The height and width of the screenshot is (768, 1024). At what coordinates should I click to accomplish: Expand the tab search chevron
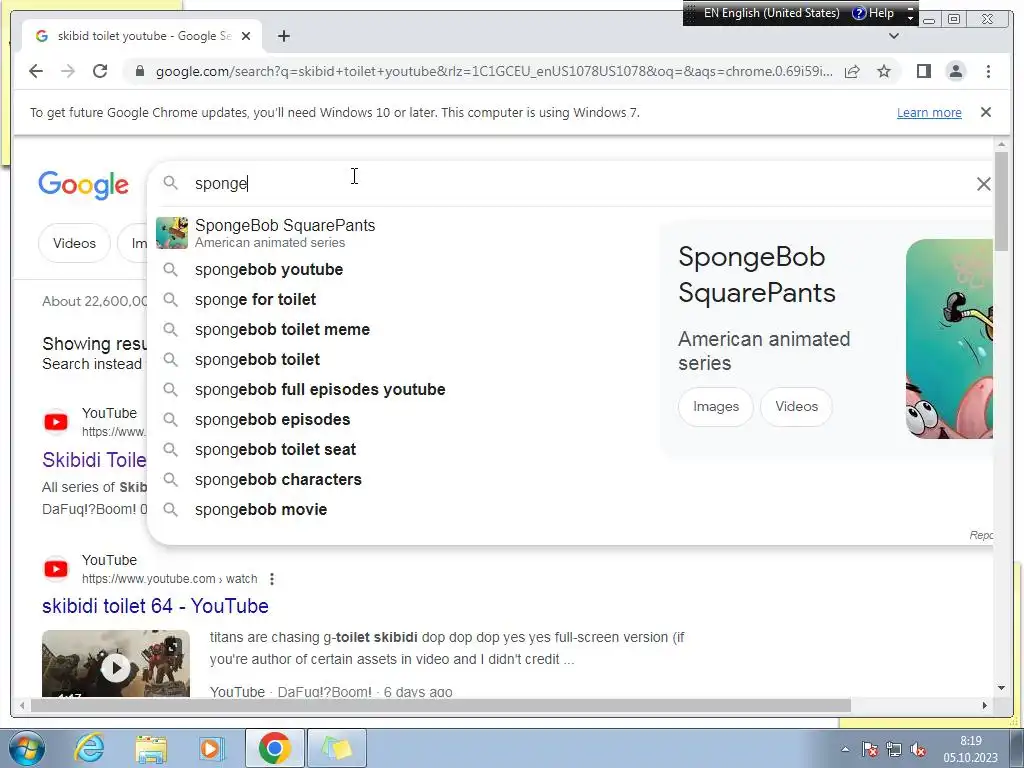(x=894, y=36)
